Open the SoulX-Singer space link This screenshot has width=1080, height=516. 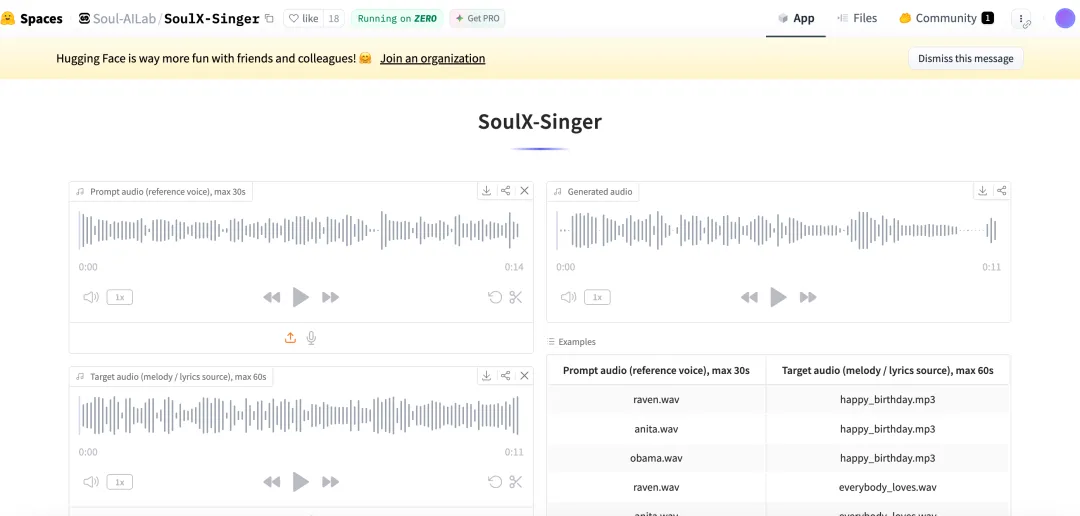point(211,19)
